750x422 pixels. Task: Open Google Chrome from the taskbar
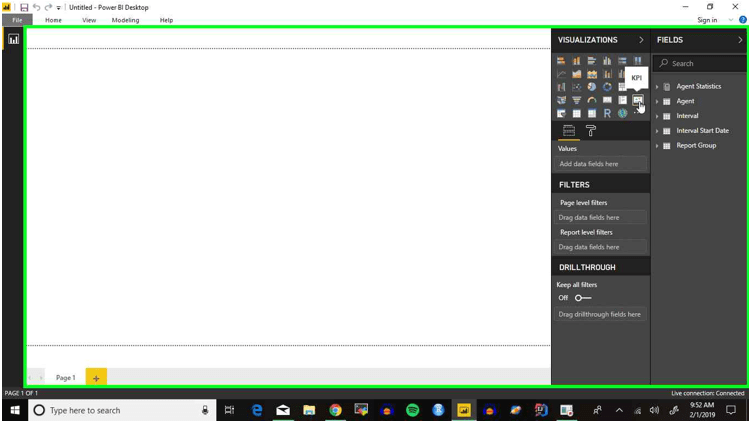[x=335, y=410]
